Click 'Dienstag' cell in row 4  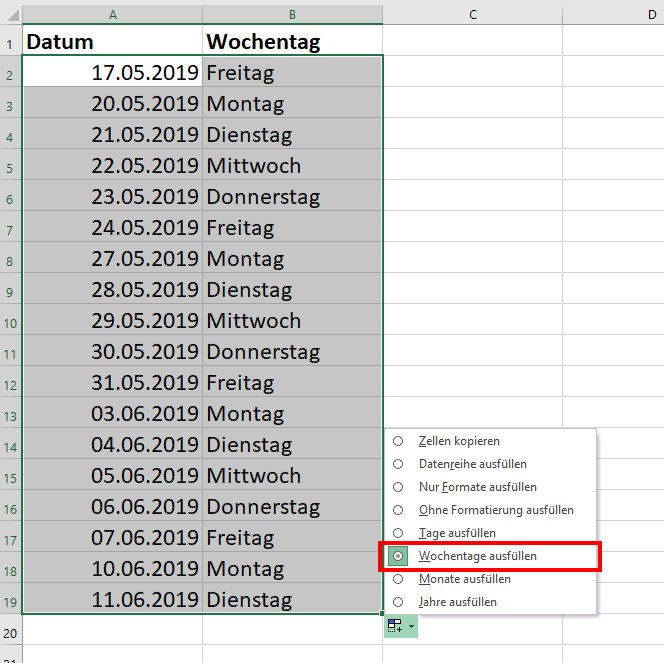point(293,133)
